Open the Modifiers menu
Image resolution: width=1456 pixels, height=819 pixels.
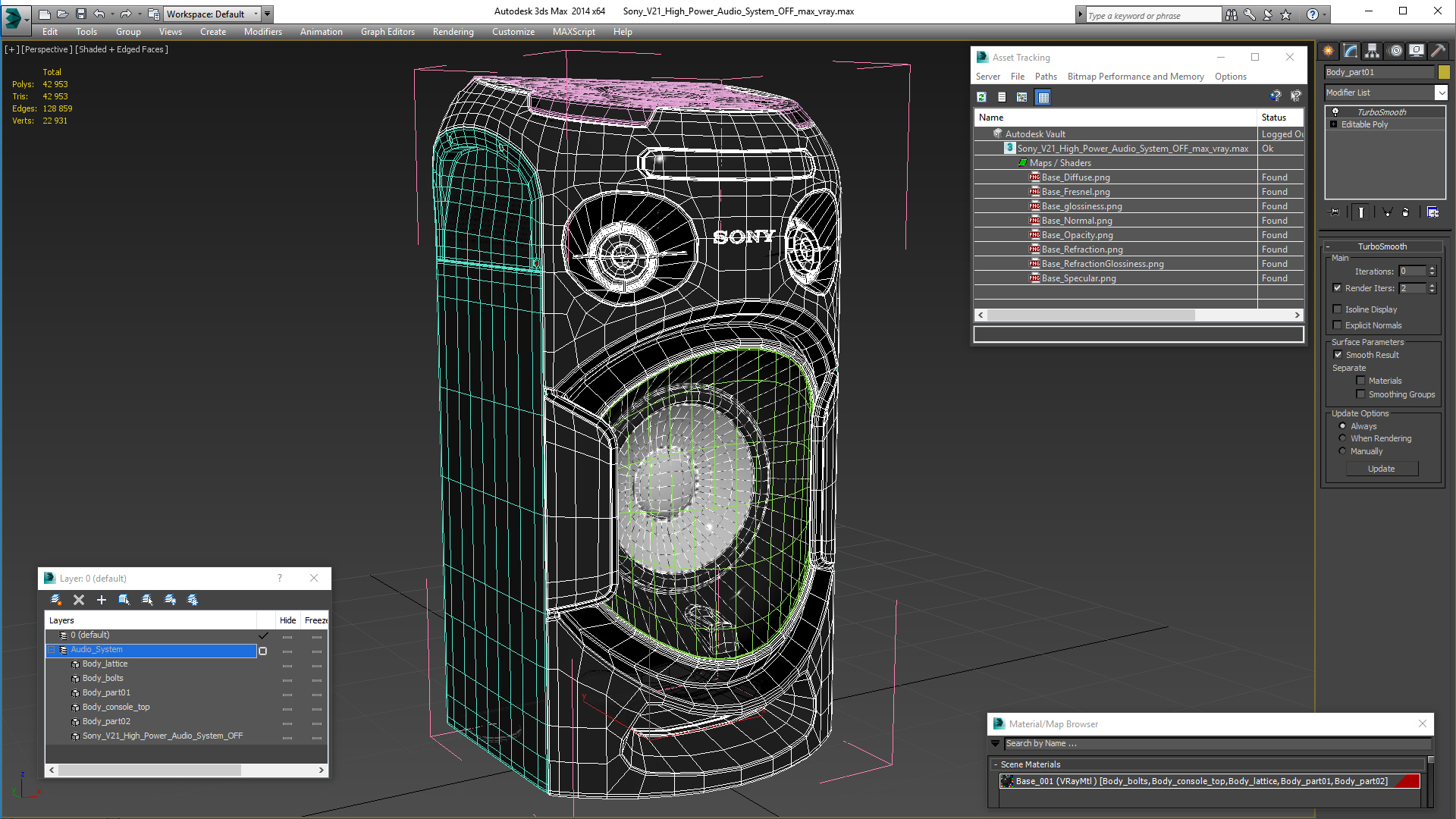pos(263,32)
